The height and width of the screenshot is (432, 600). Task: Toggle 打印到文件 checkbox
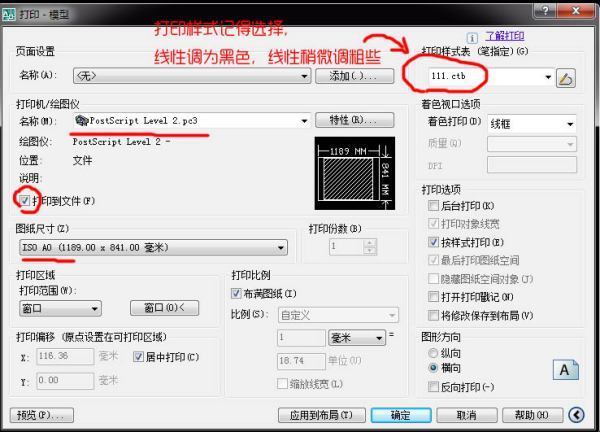pyautogui.click(x=25, y=200)
